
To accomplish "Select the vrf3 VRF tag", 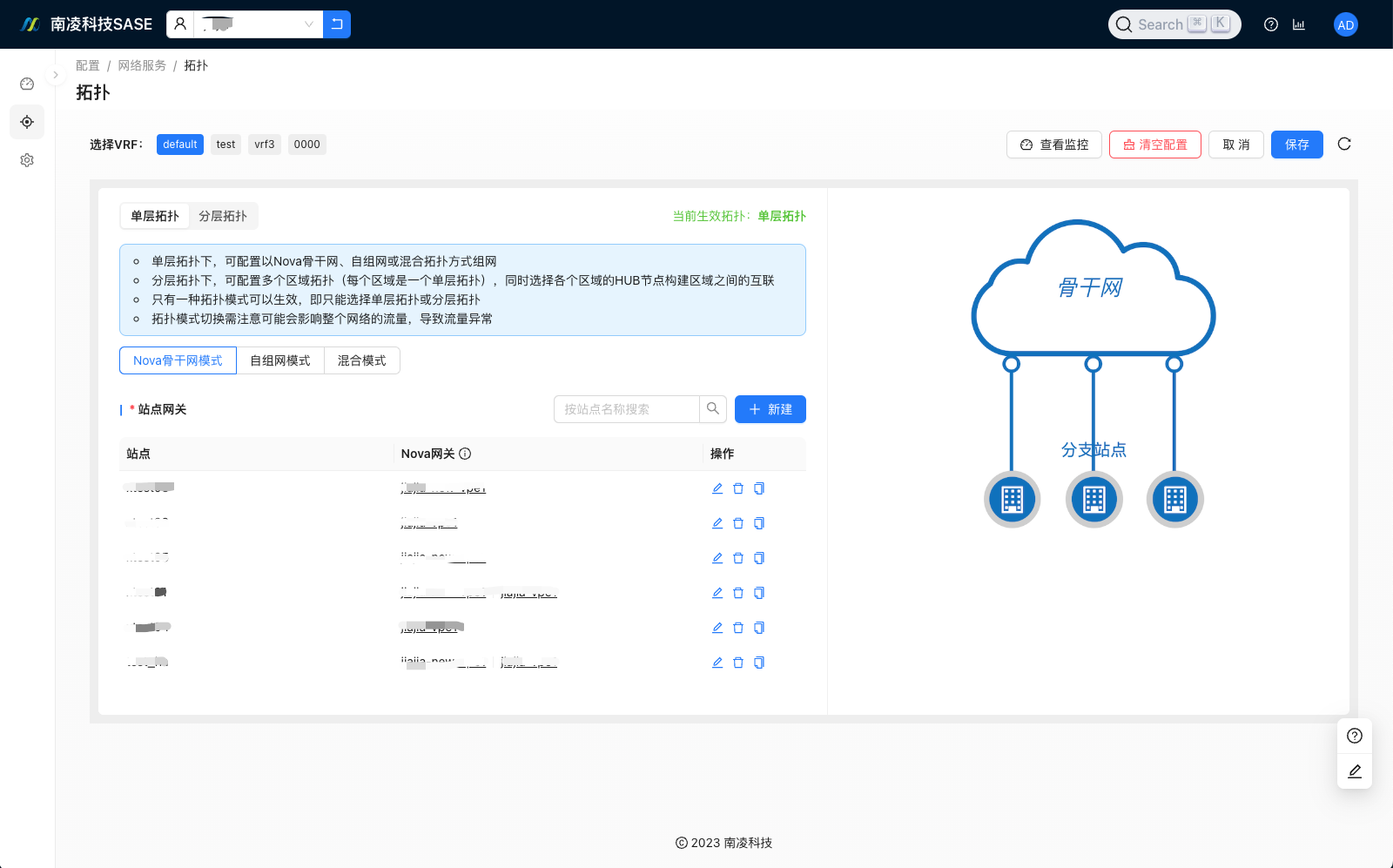I will point(265,145).
